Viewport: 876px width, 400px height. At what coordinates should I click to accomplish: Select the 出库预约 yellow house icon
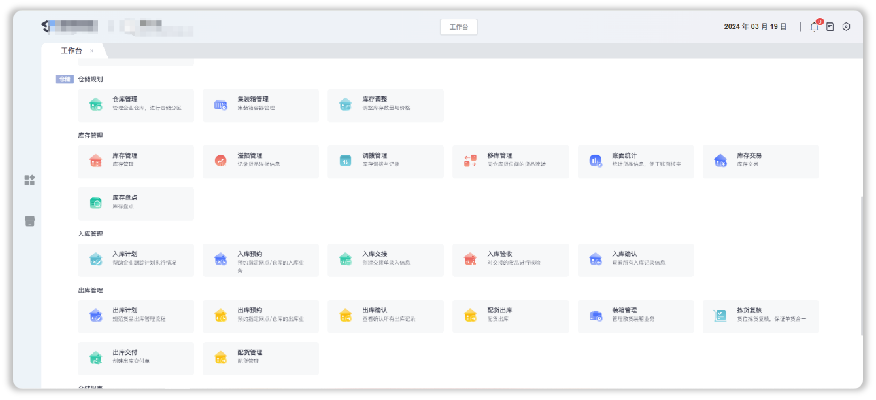[x=220, y=315]
